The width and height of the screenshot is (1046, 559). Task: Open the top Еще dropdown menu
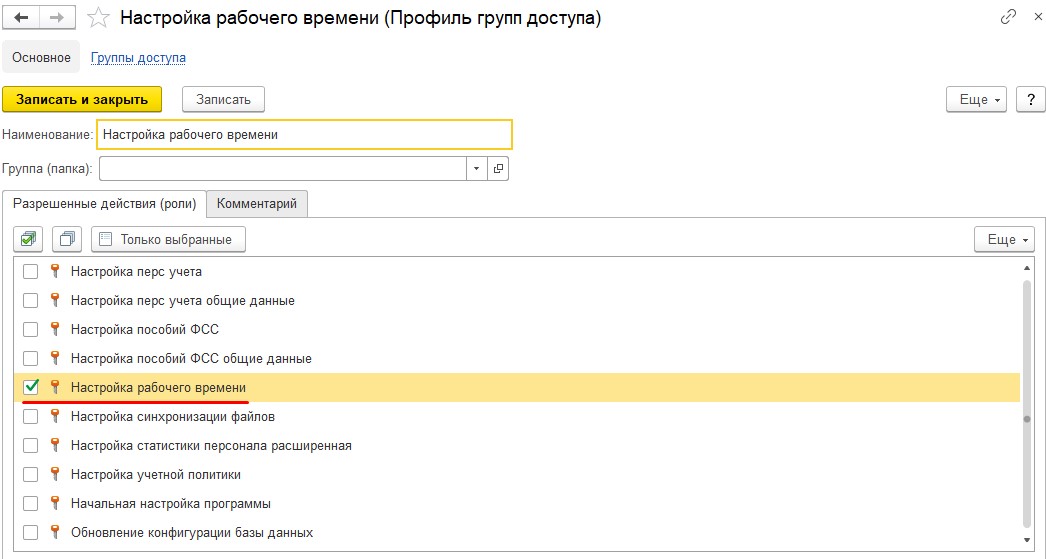pos(979,99)
